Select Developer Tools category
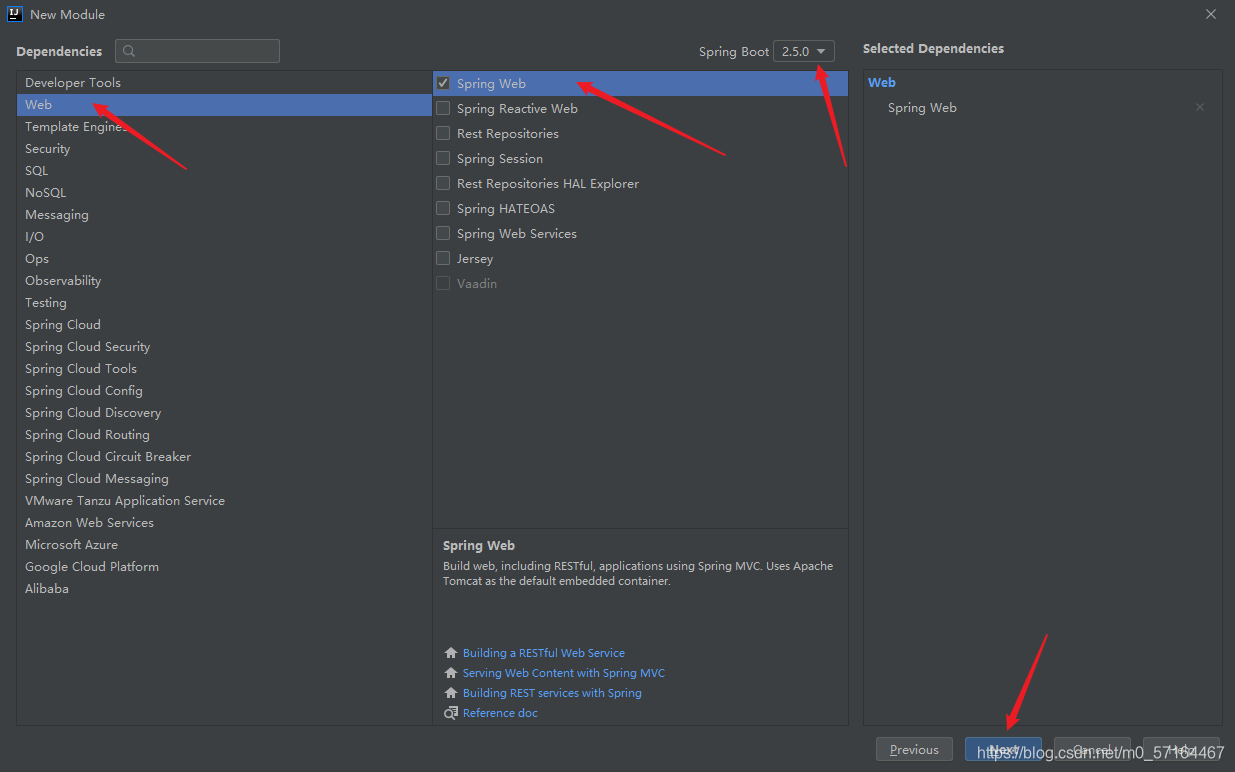The height and width of the screenshot is (772, 1235). coord(224,82)
